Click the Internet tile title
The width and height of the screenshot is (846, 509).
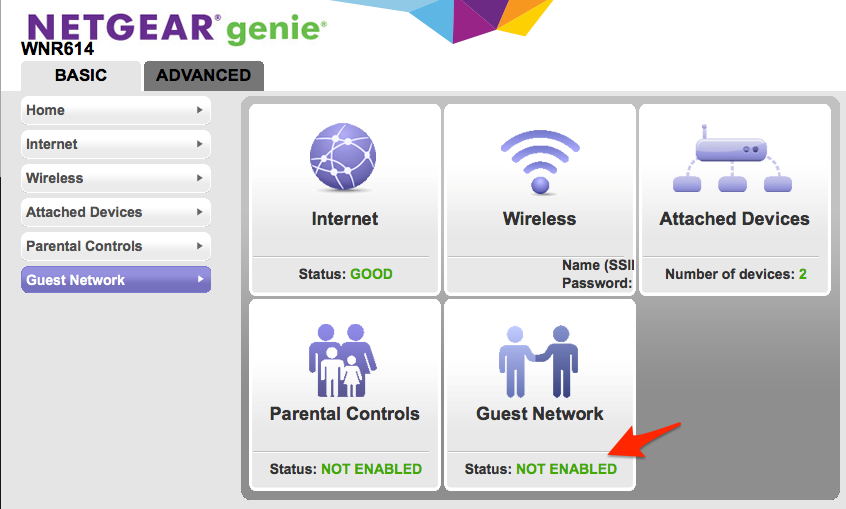(x=345, y=219)
